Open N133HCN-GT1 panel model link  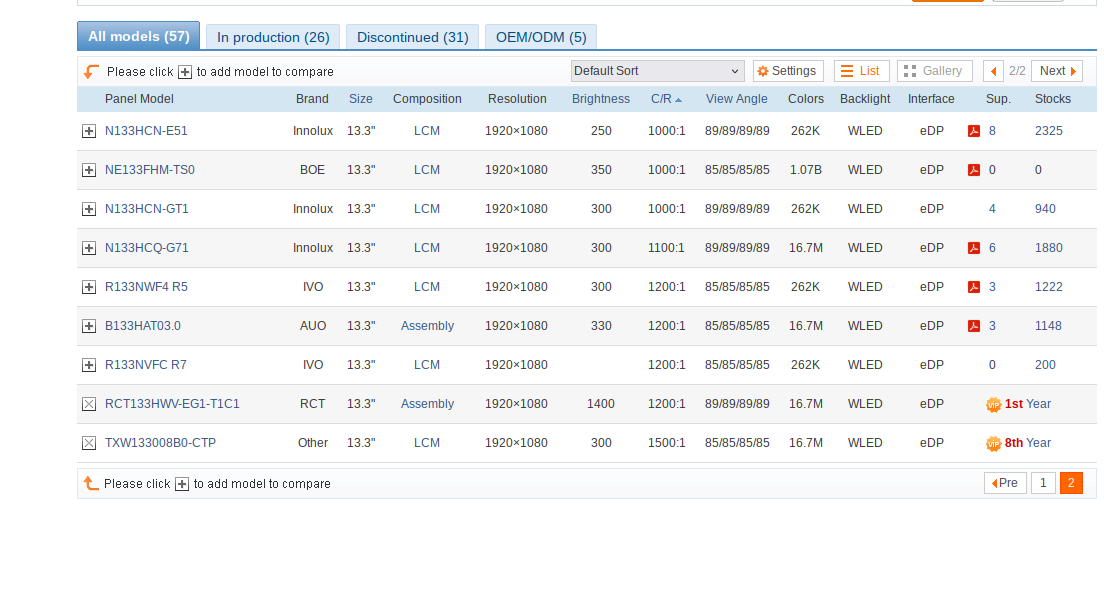pyautogui.click(x=147, y=209)
